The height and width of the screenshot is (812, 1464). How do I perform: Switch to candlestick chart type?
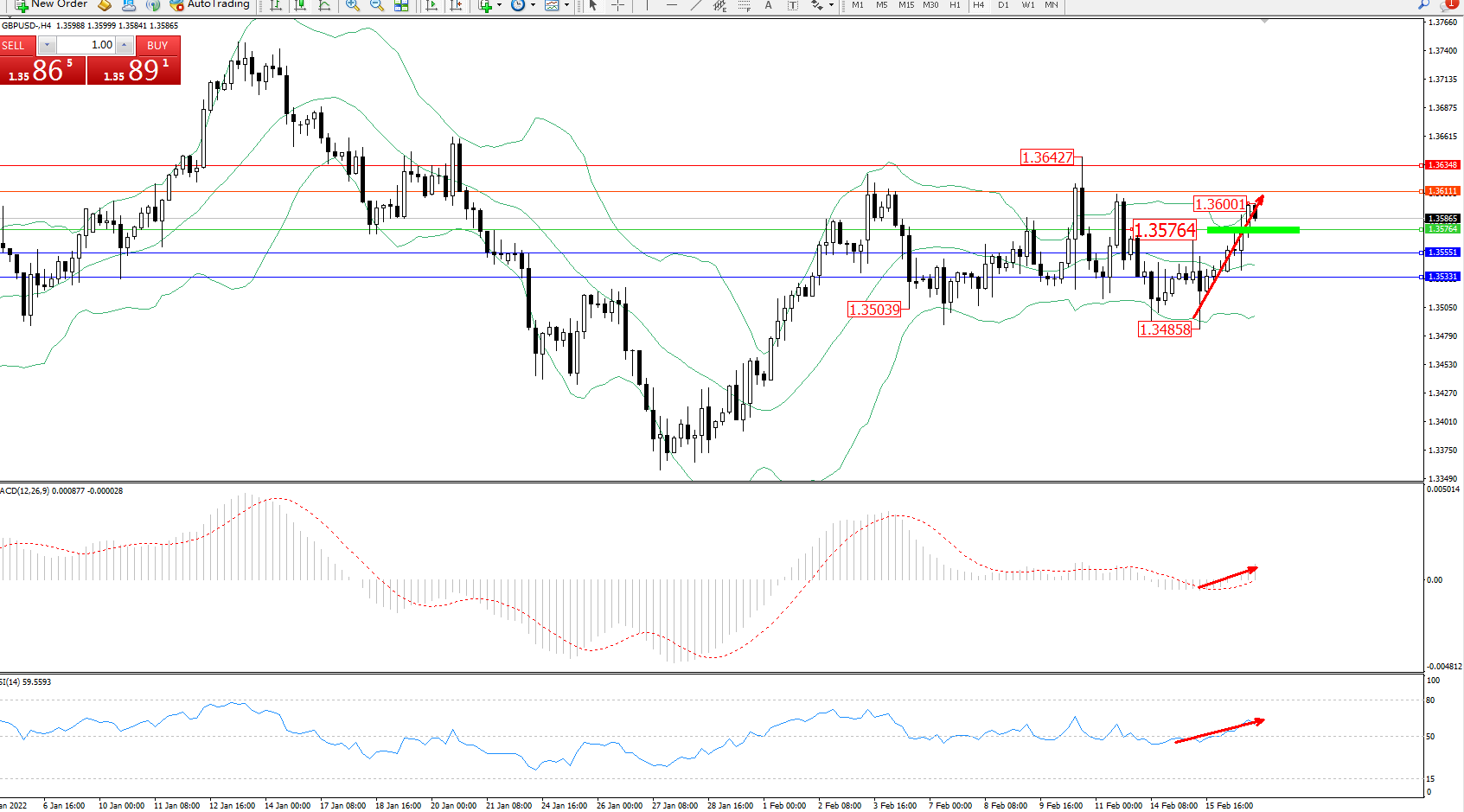click(300, 5)
